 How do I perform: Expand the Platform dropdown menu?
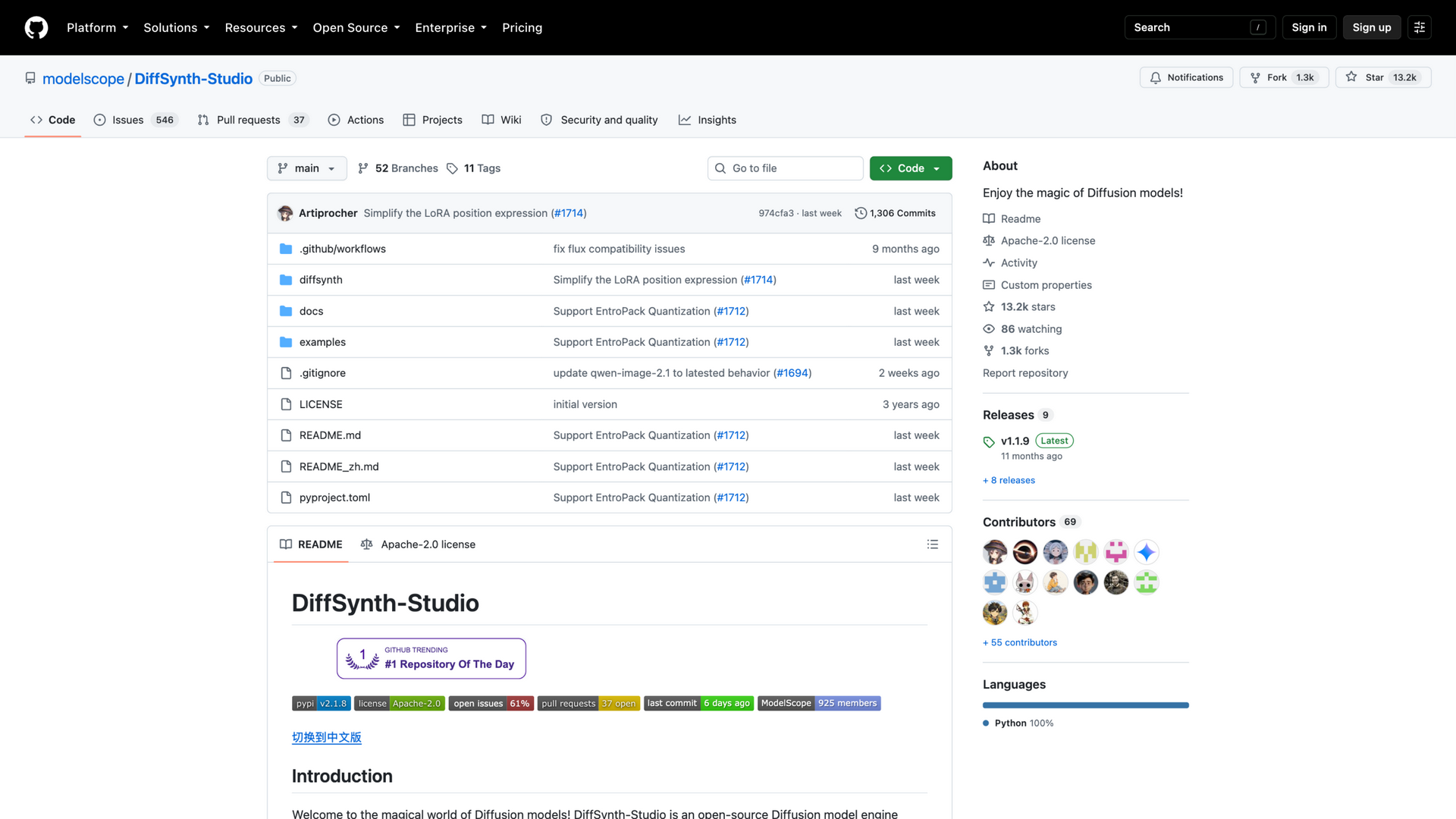tap(97, 27)
